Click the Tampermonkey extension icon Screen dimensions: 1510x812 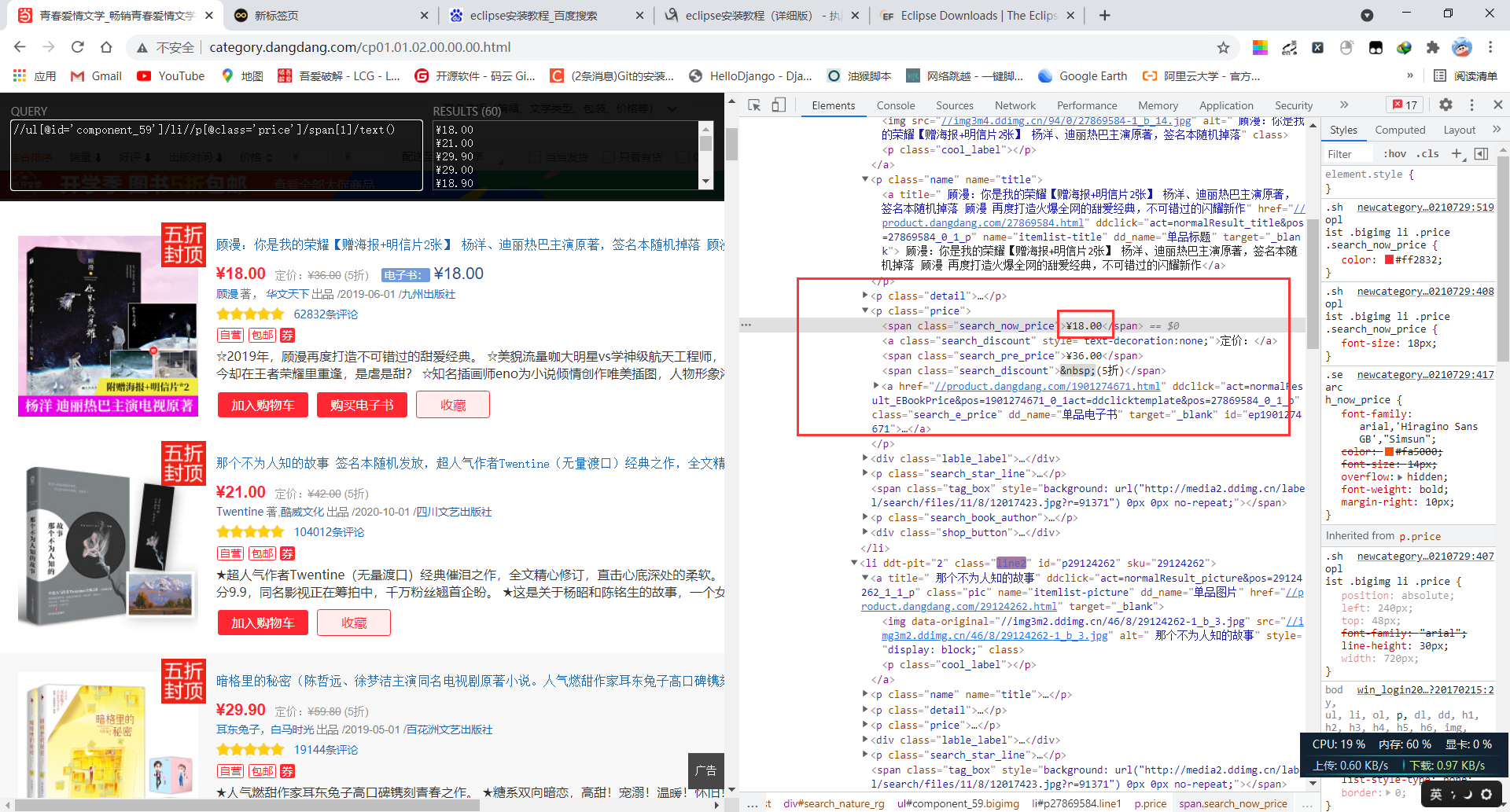pyautogui.click(x=1376, y=47)
